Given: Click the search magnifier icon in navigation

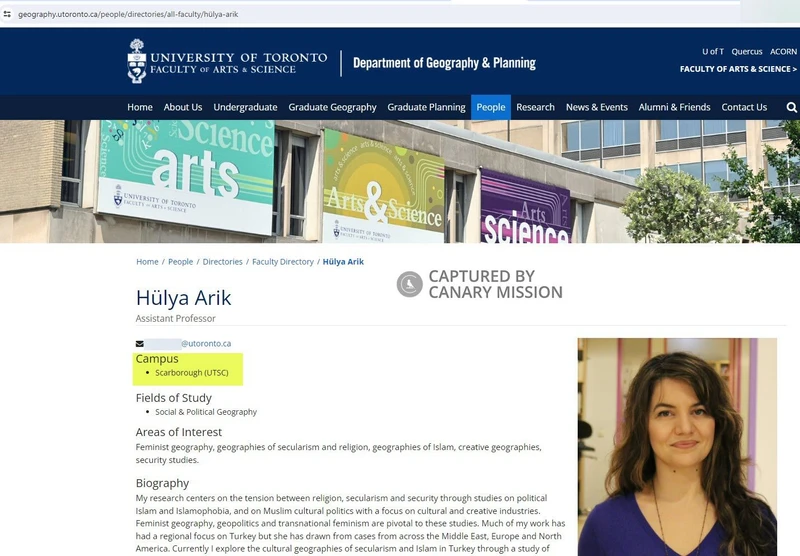Looking at the screenshot, I should click(x=791, y=107).
